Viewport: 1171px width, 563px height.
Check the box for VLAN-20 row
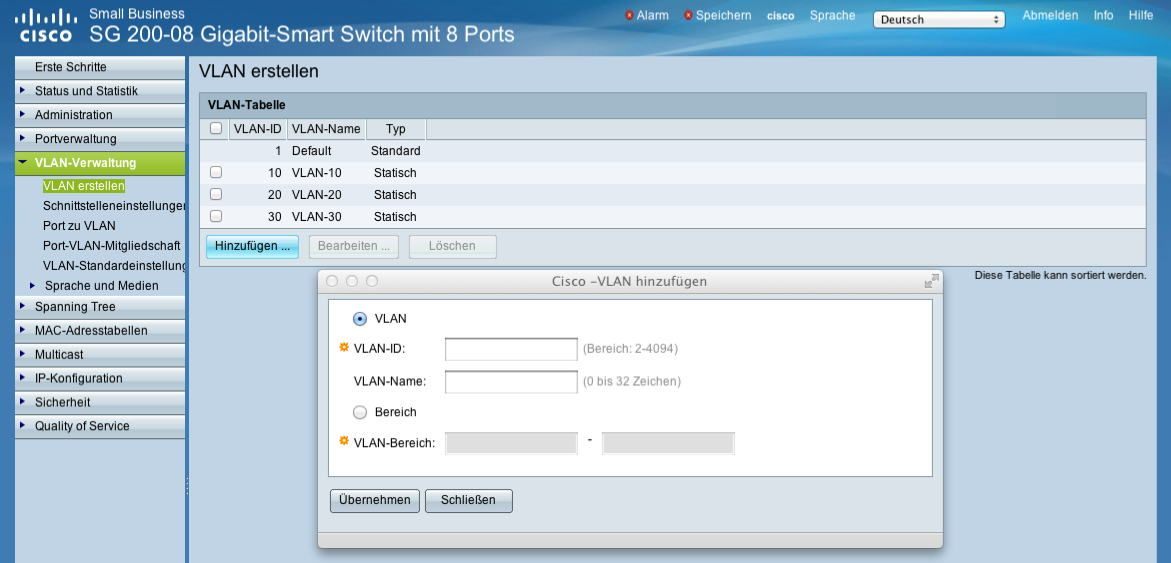216,194
